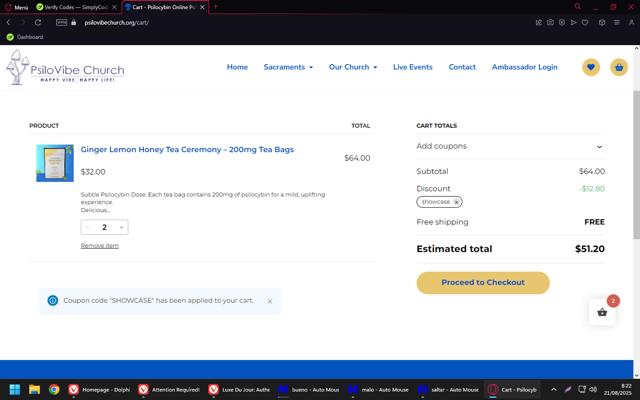Remove the showcase coupon chip
The height and width of the screenshot is (400, 640).
click(x=456, y=202)
